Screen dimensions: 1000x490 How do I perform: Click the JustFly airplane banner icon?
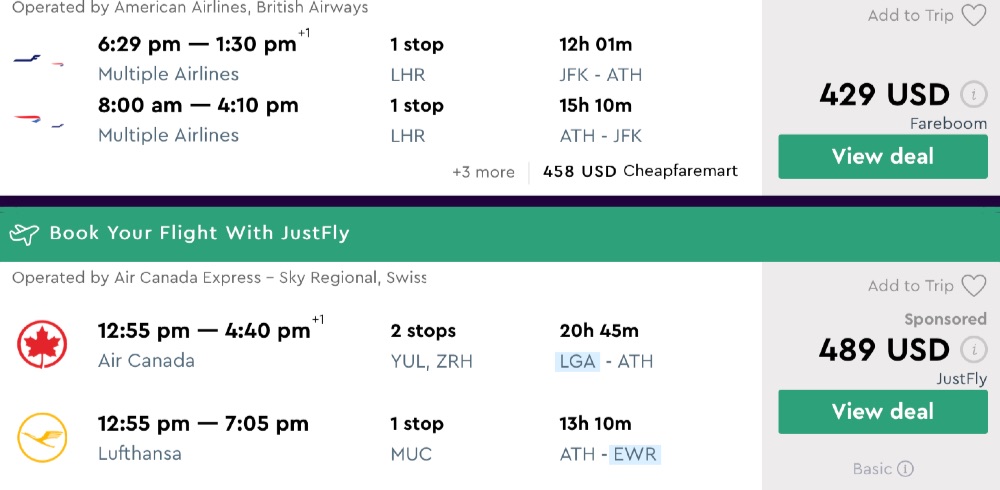[24, 234]
